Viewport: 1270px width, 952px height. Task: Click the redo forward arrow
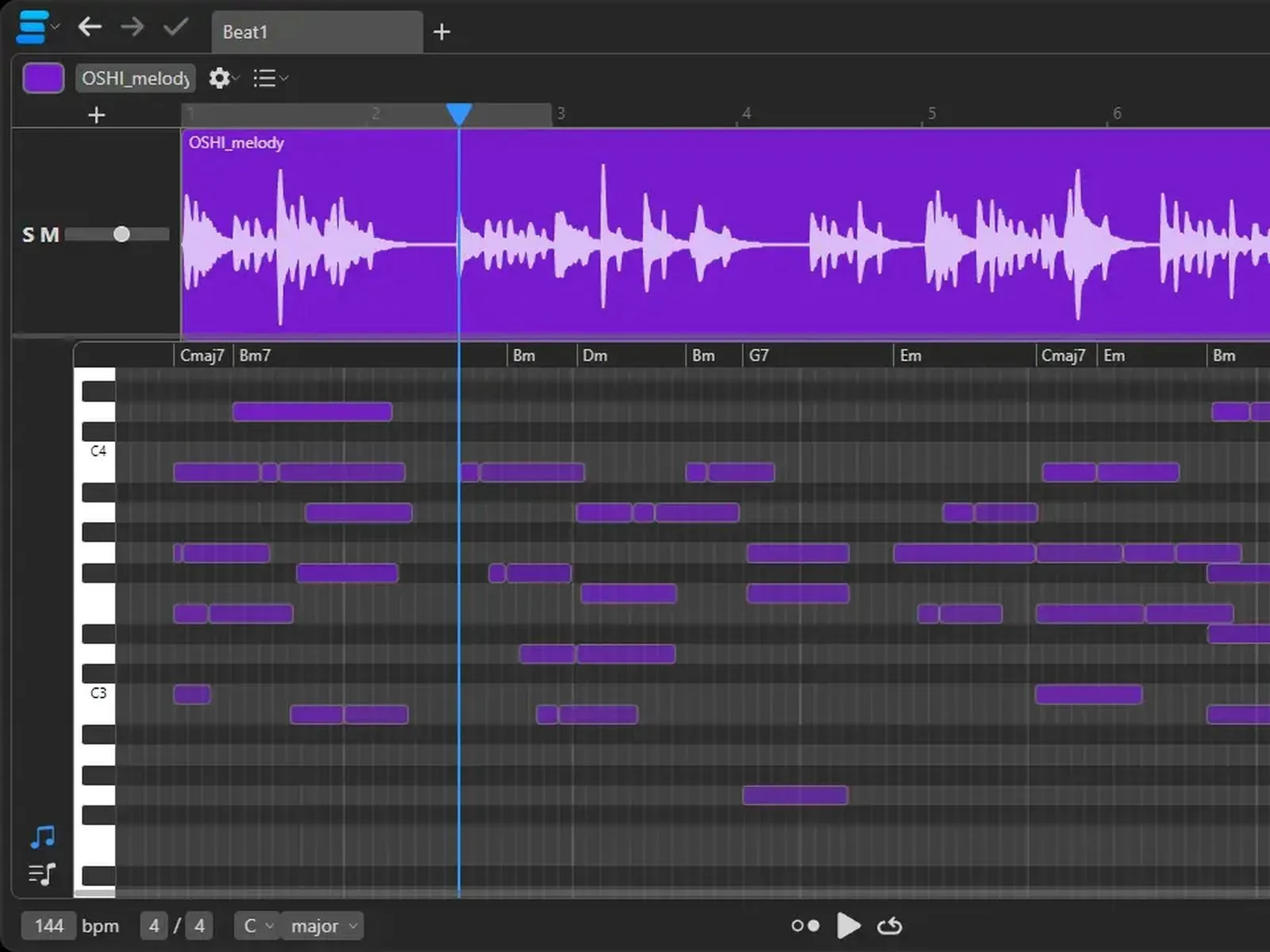[x=133, y=27]
